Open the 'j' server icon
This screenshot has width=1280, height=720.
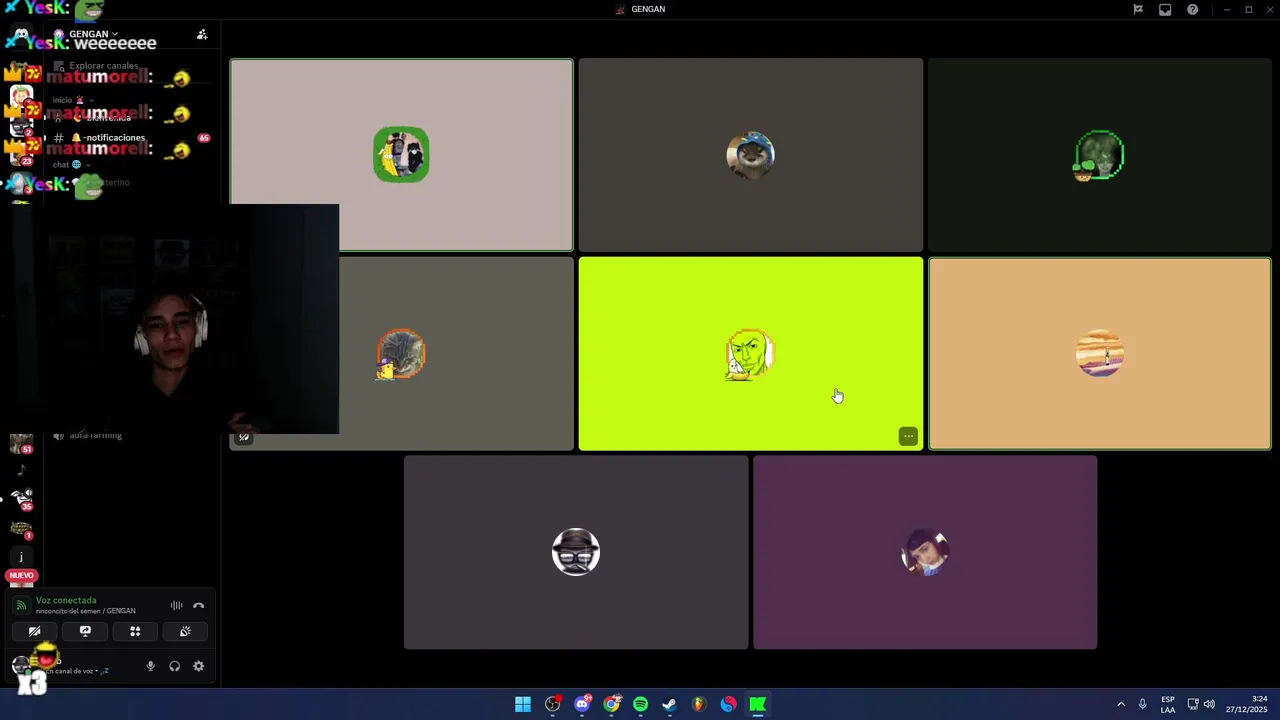pos(21,557)
